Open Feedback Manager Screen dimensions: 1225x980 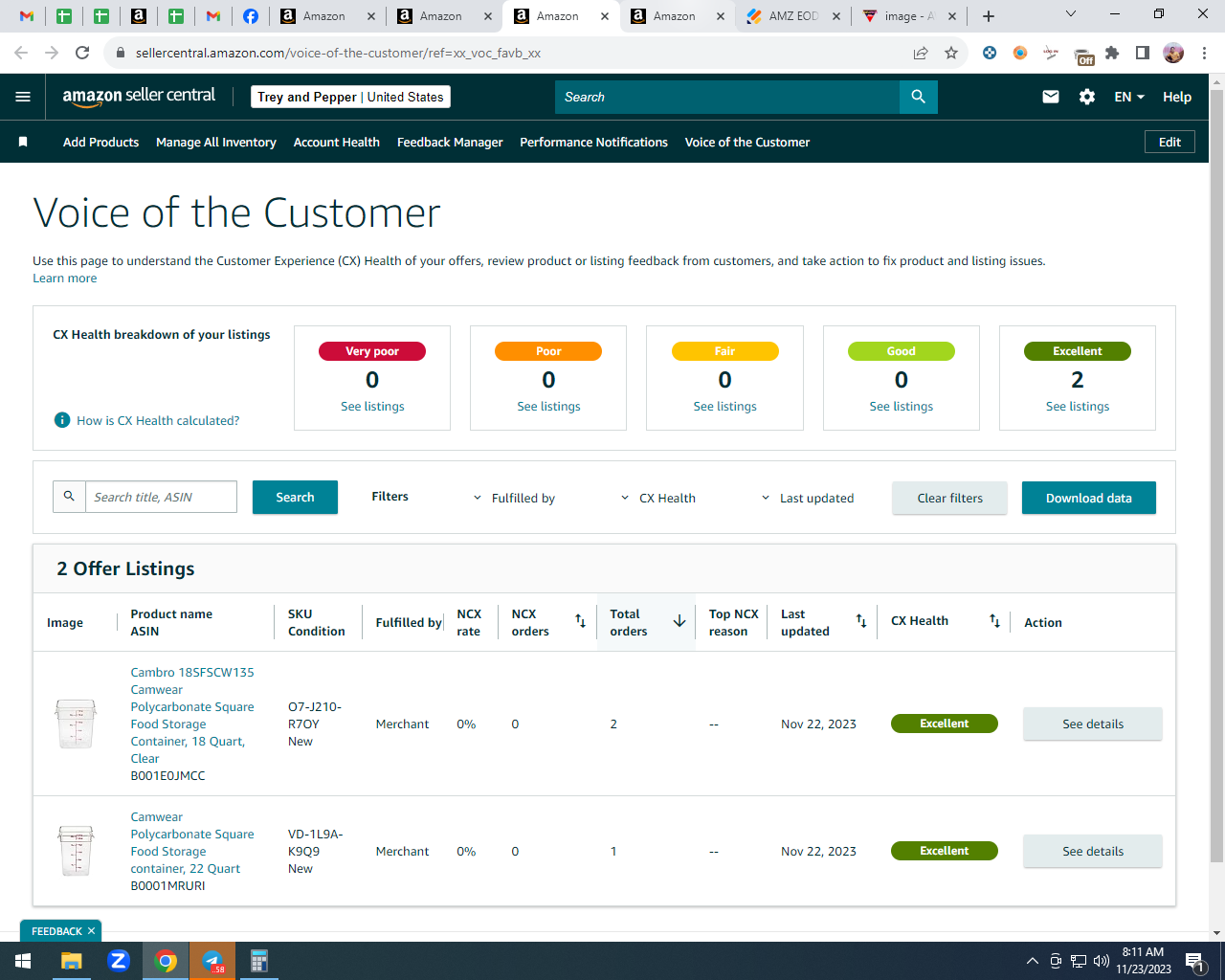450,142
